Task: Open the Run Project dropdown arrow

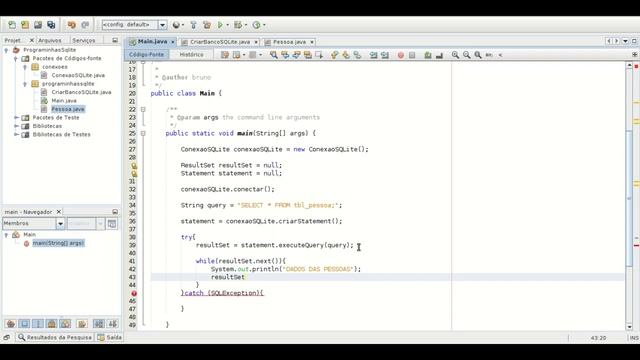Action: point(228,25)
